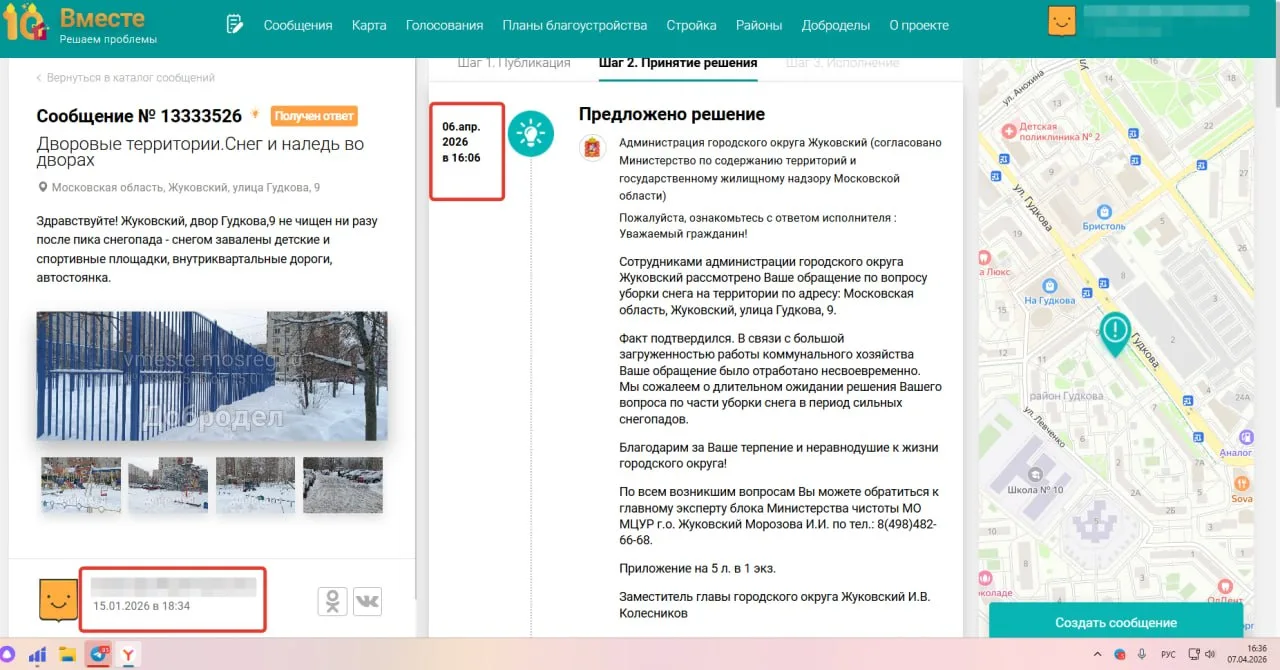Open the third small photo thumbnail

click(x=255, y=485)
